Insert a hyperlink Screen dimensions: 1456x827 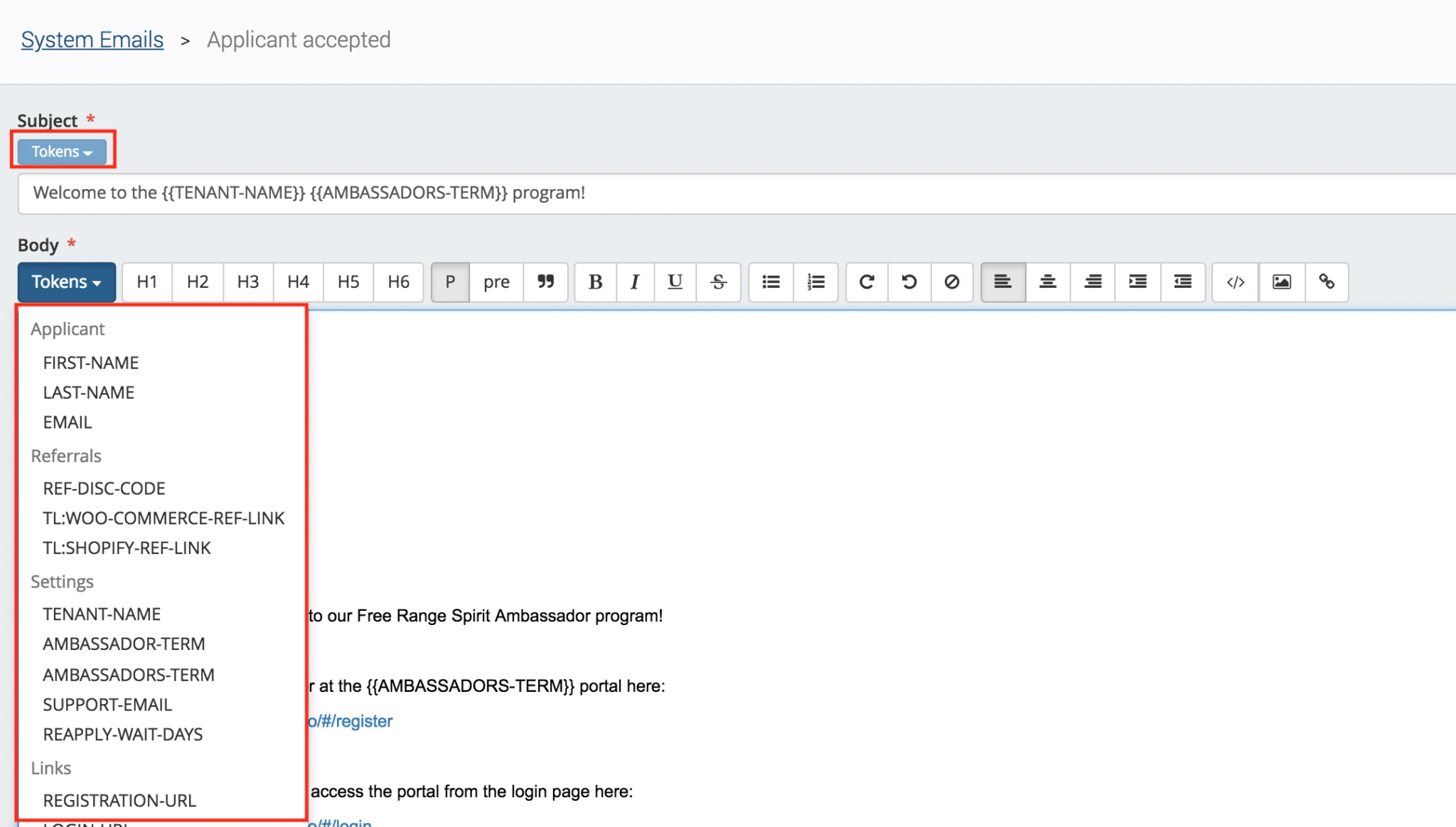click(x=1327, y=282)
